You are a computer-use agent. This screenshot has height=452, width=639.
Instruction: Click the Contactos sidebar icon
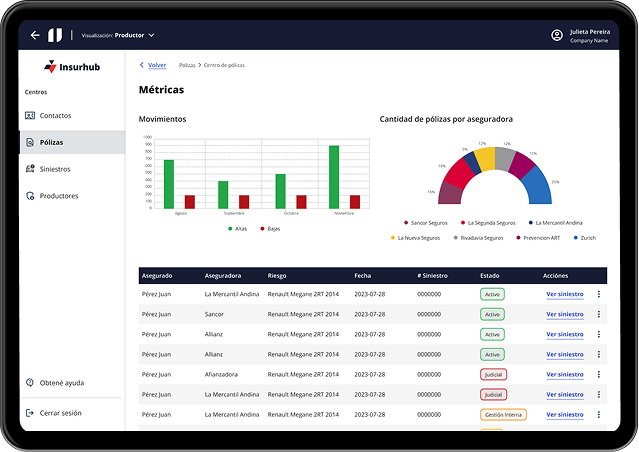coord(30,115)
